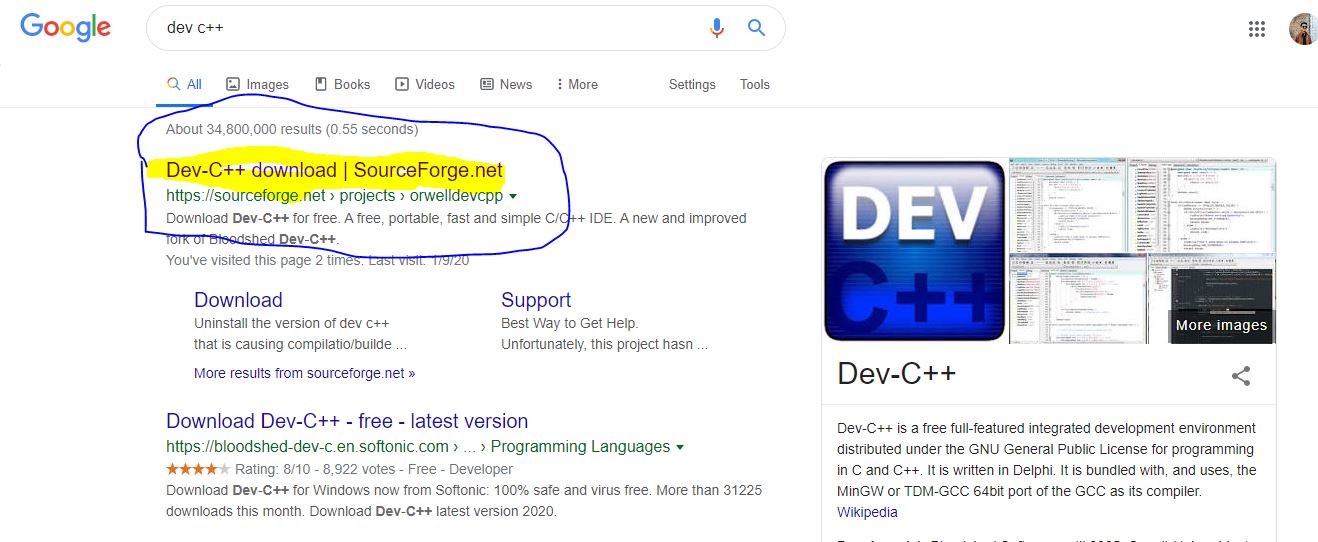This screenshot has height=542, width=1318.
Task: Click the More images thumbnail
Action: click(1221, 325)
